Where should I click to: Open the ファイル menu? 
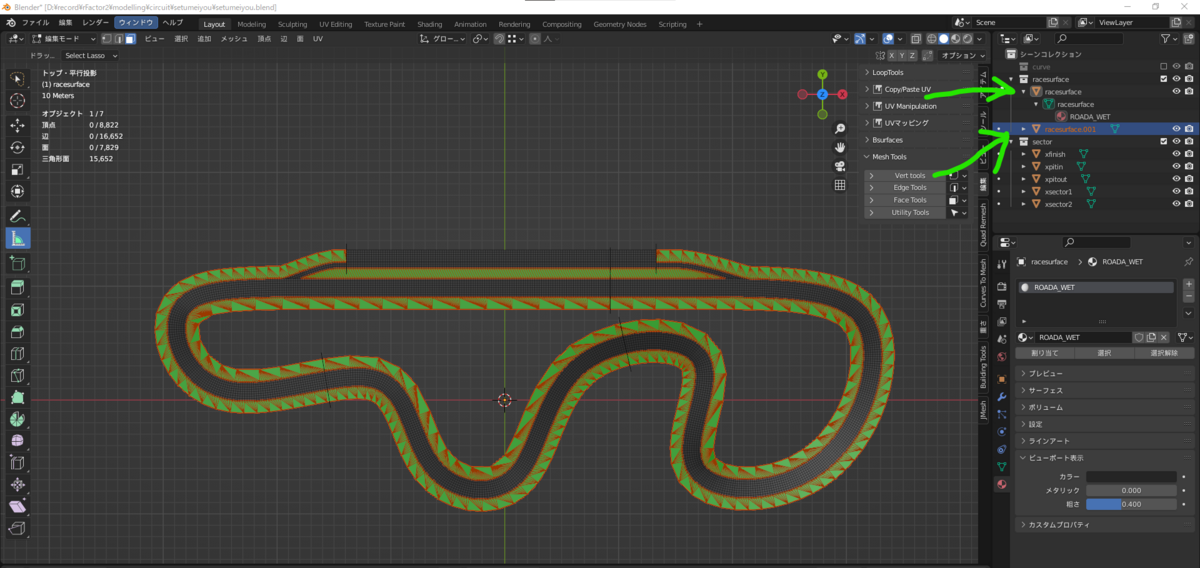pyautogui.click(x=34, y=22)
